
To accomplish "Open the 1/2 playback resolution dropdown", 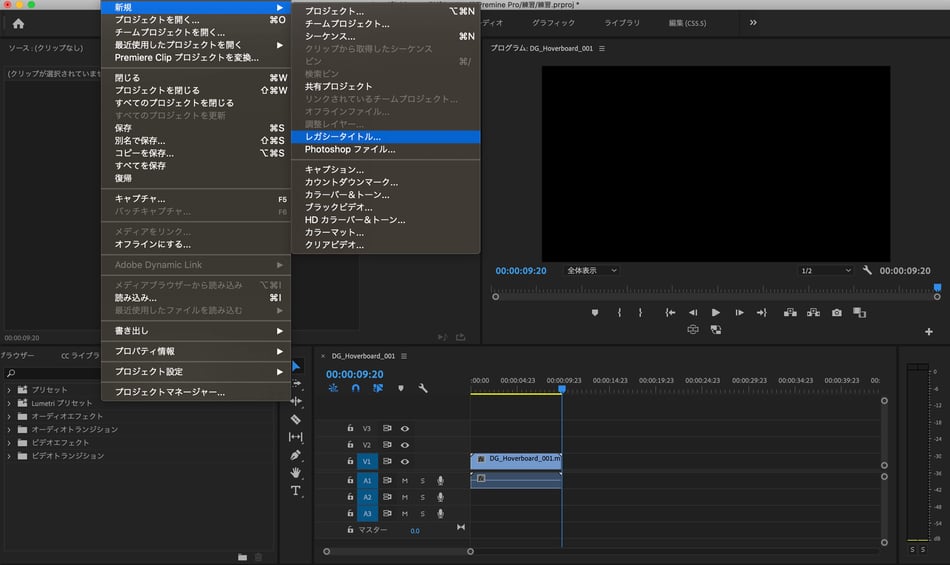I will tap(825, 271).
